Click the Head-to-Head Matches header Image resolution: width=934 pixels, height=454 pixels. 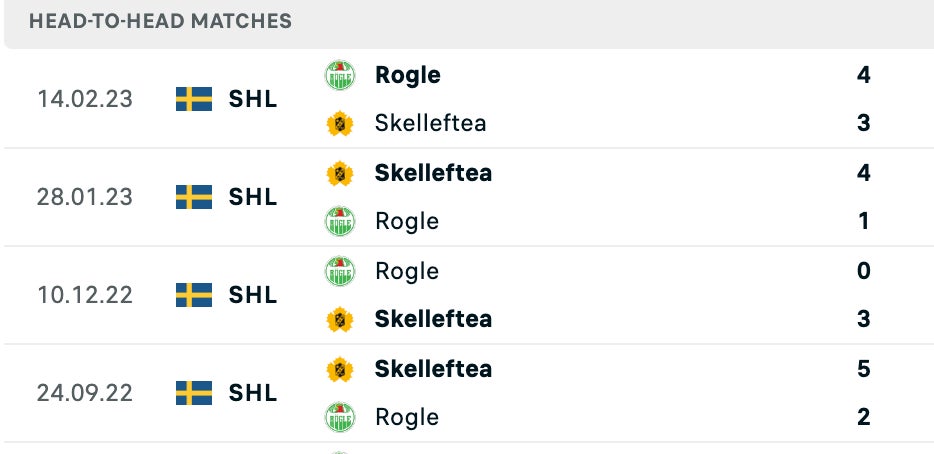(161, 21)
